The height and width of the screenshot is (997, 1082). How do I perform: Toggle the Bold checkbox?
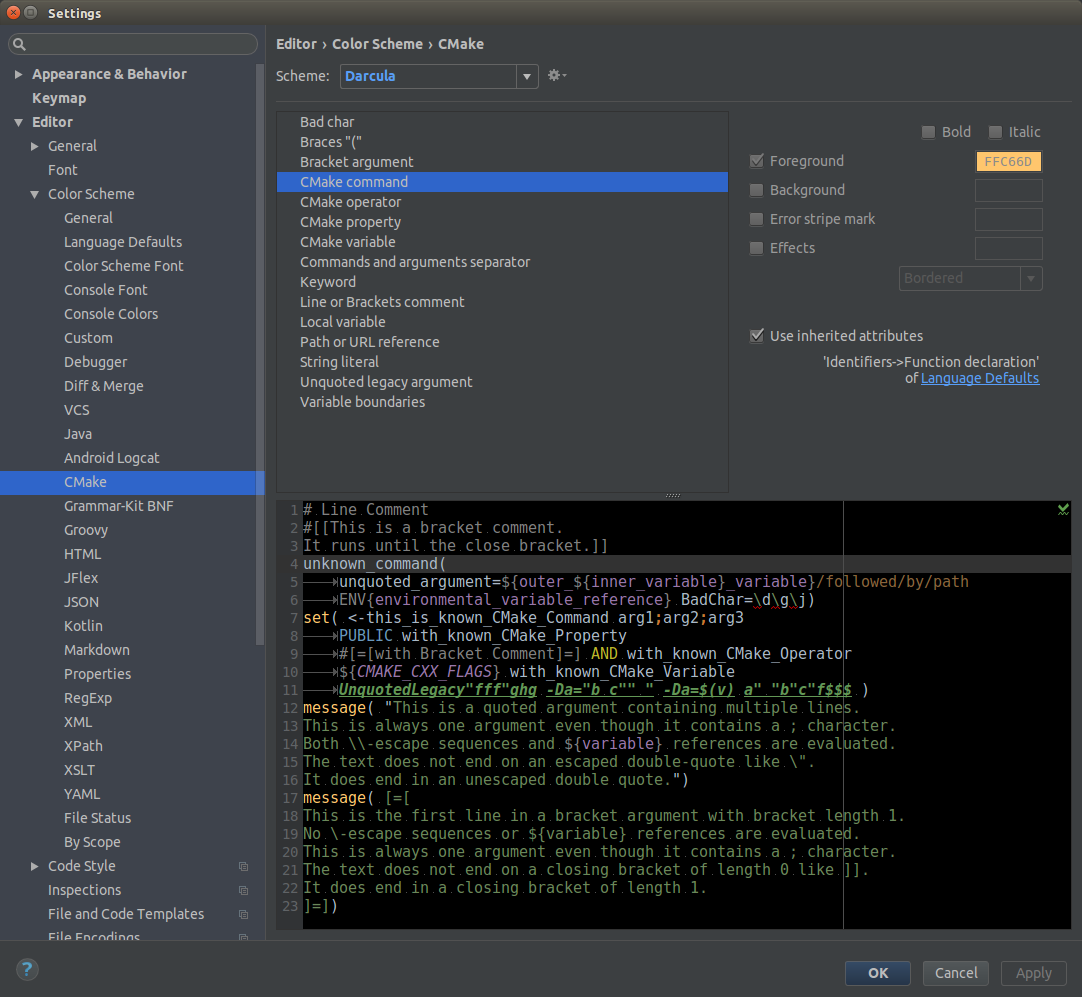tap(929, 132)
